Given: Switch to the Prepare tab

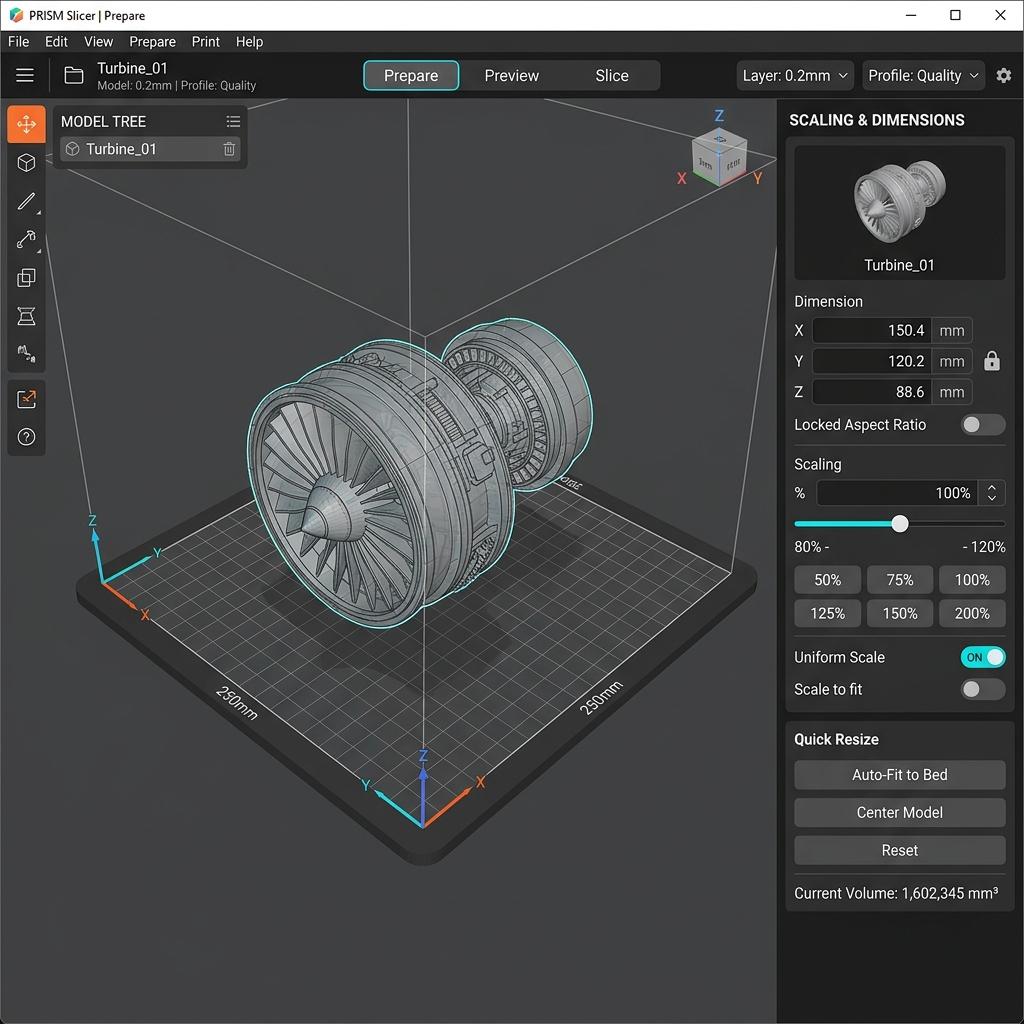Looking at the screenshot, I should pos(411,76).
